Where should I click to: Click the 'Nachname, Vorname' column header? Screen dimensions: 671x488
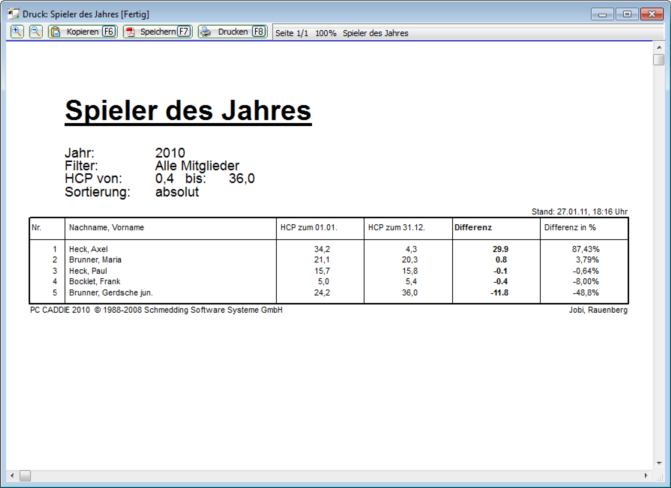[x=107, y=228]
